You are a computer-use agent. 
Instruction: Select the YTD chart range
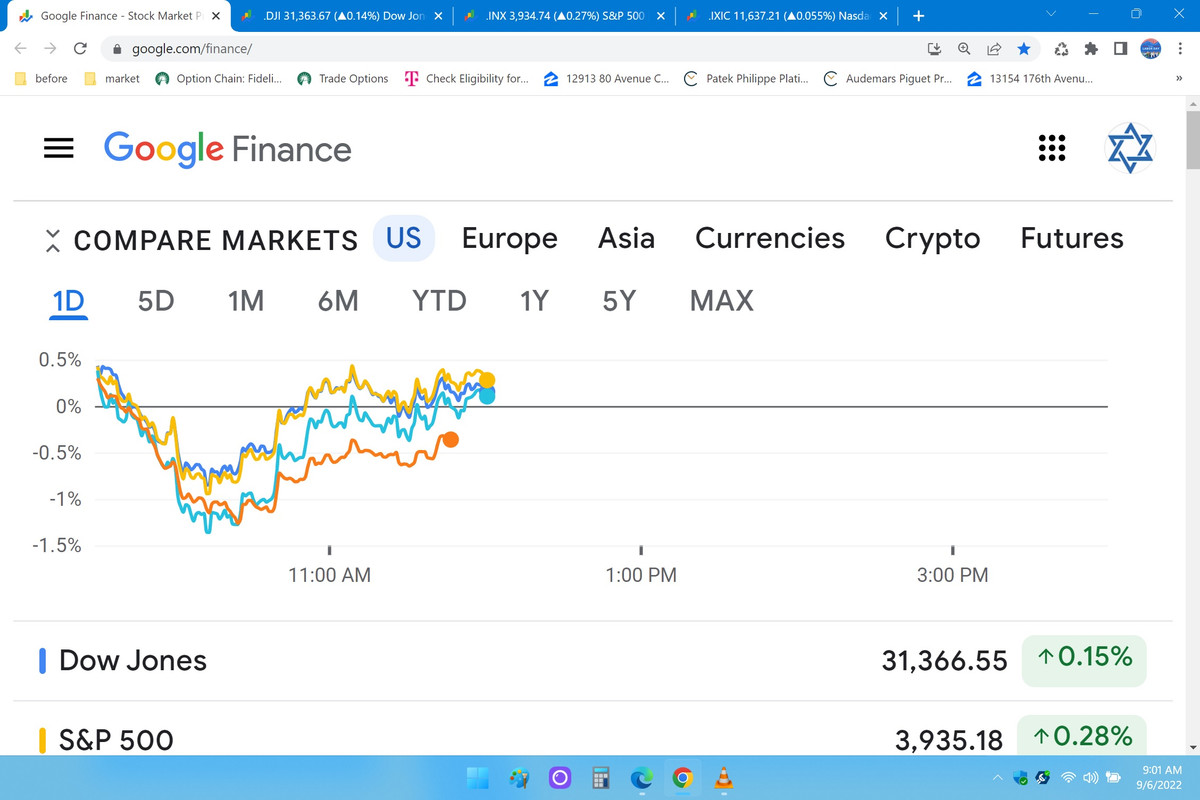coord(439,300)
